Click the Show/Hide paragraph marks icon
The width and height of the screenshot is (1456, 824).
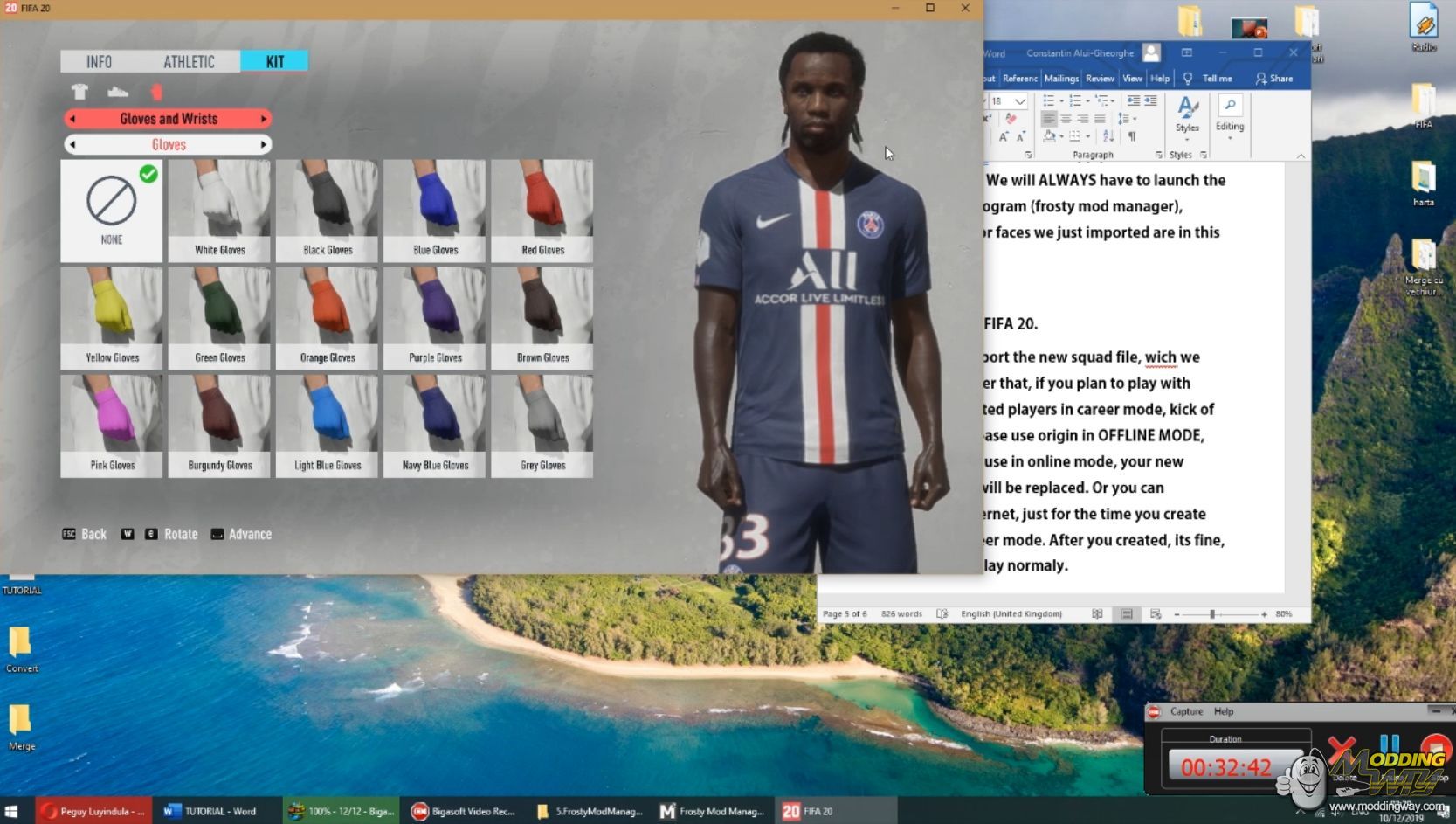1132,136
